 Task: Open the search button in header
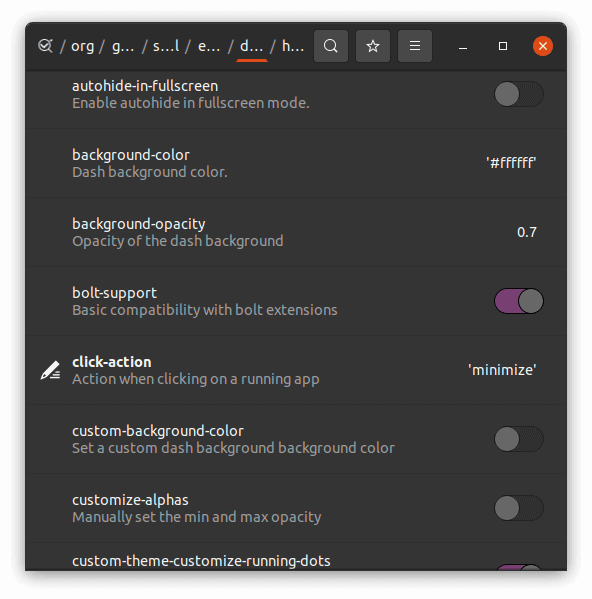coord(331,46)
